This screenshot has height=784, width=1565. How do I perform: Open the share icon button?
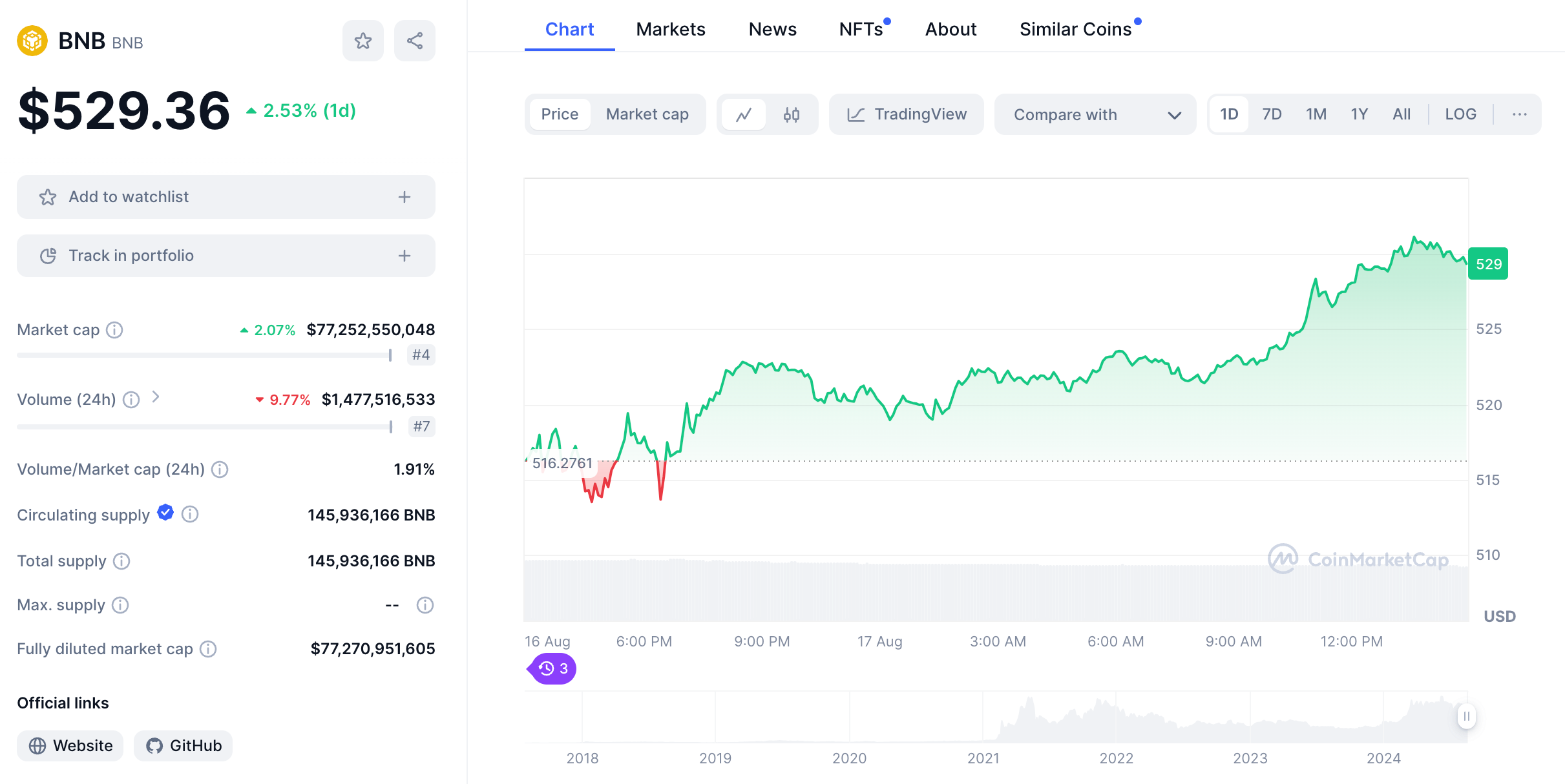[415, 41]
